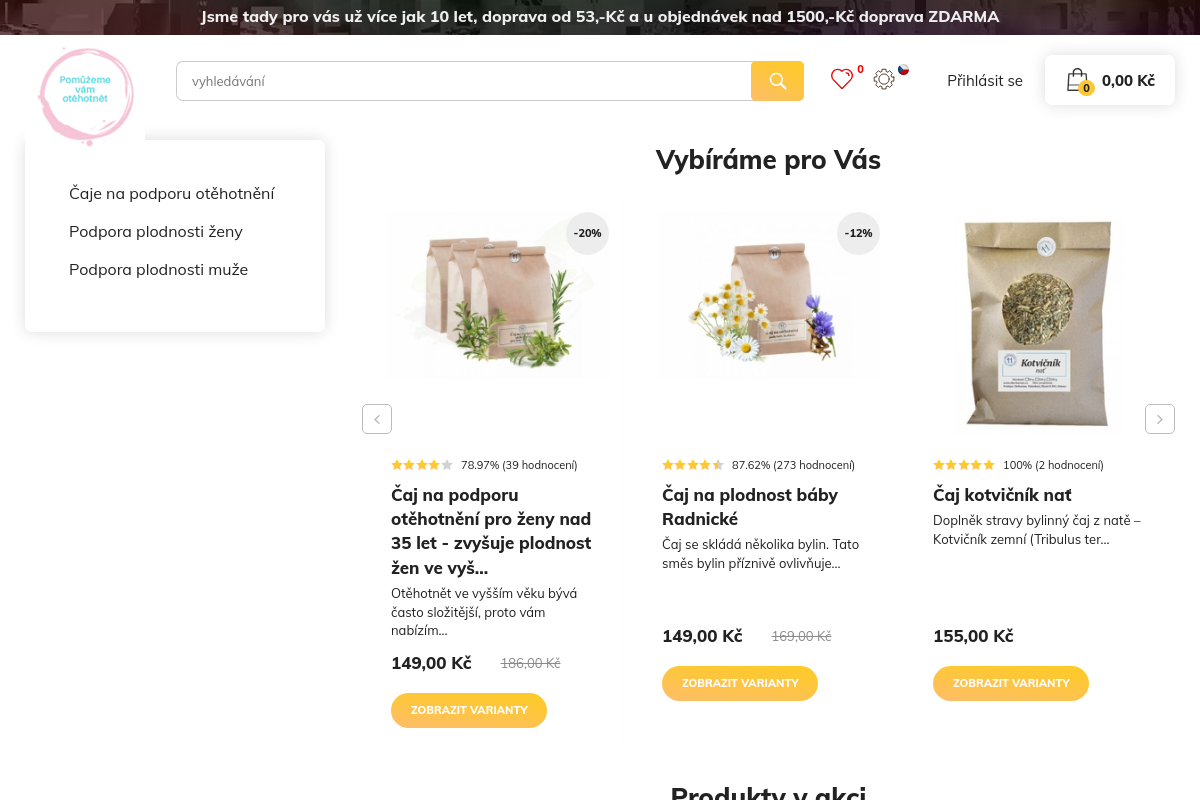1200x800 pixels.
Task: Click the yellow search magnifier icon
Action: pos(777,80)
